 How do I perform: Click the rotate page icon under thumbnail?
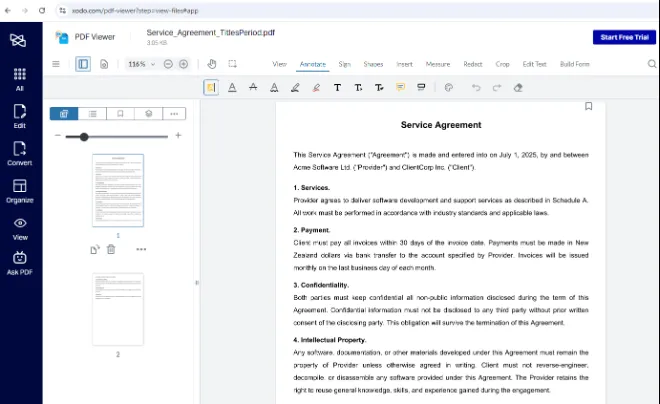click(95, 250)
